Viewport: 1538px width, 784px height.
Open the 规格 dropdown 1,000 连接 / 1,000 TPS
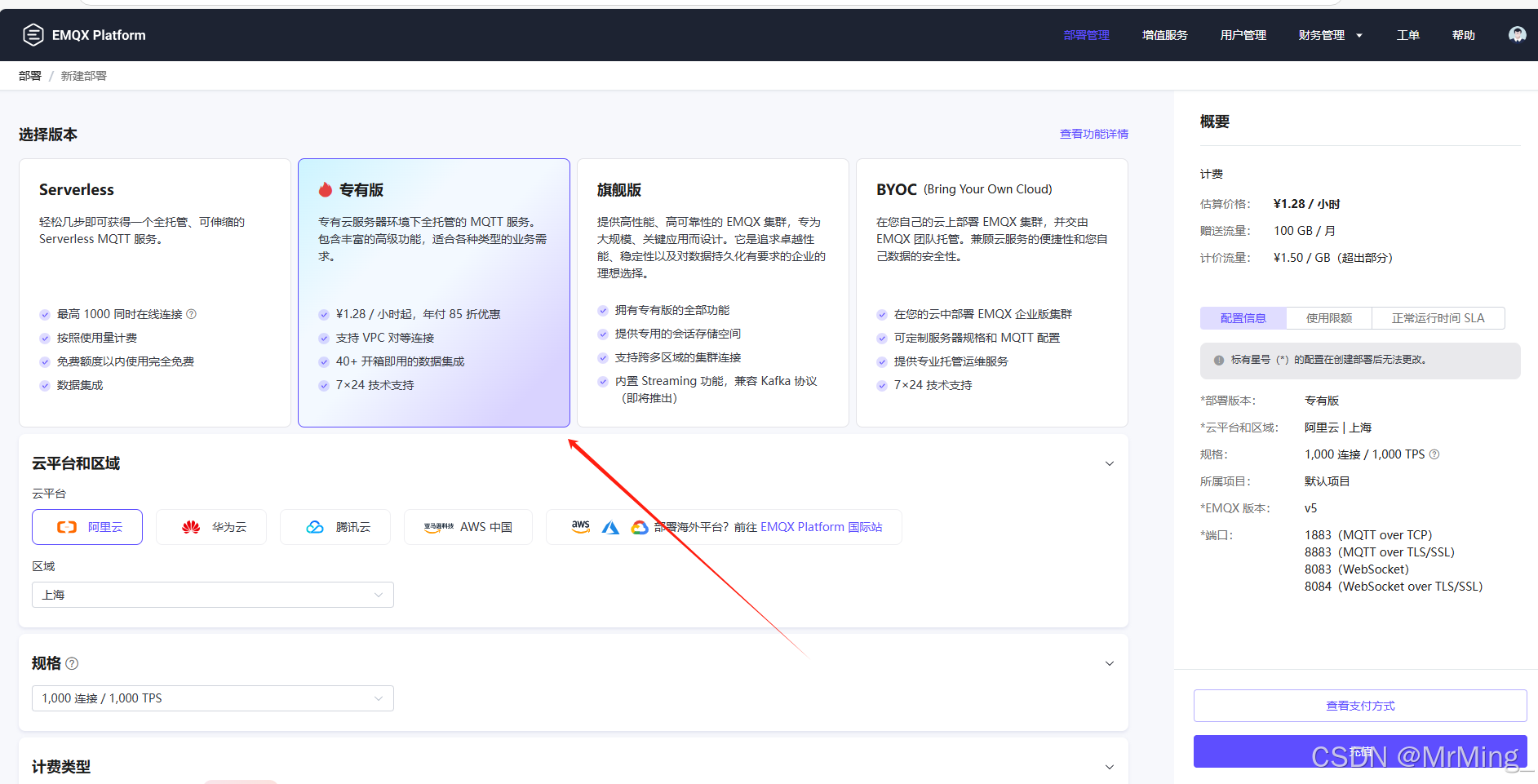point(213,698)
